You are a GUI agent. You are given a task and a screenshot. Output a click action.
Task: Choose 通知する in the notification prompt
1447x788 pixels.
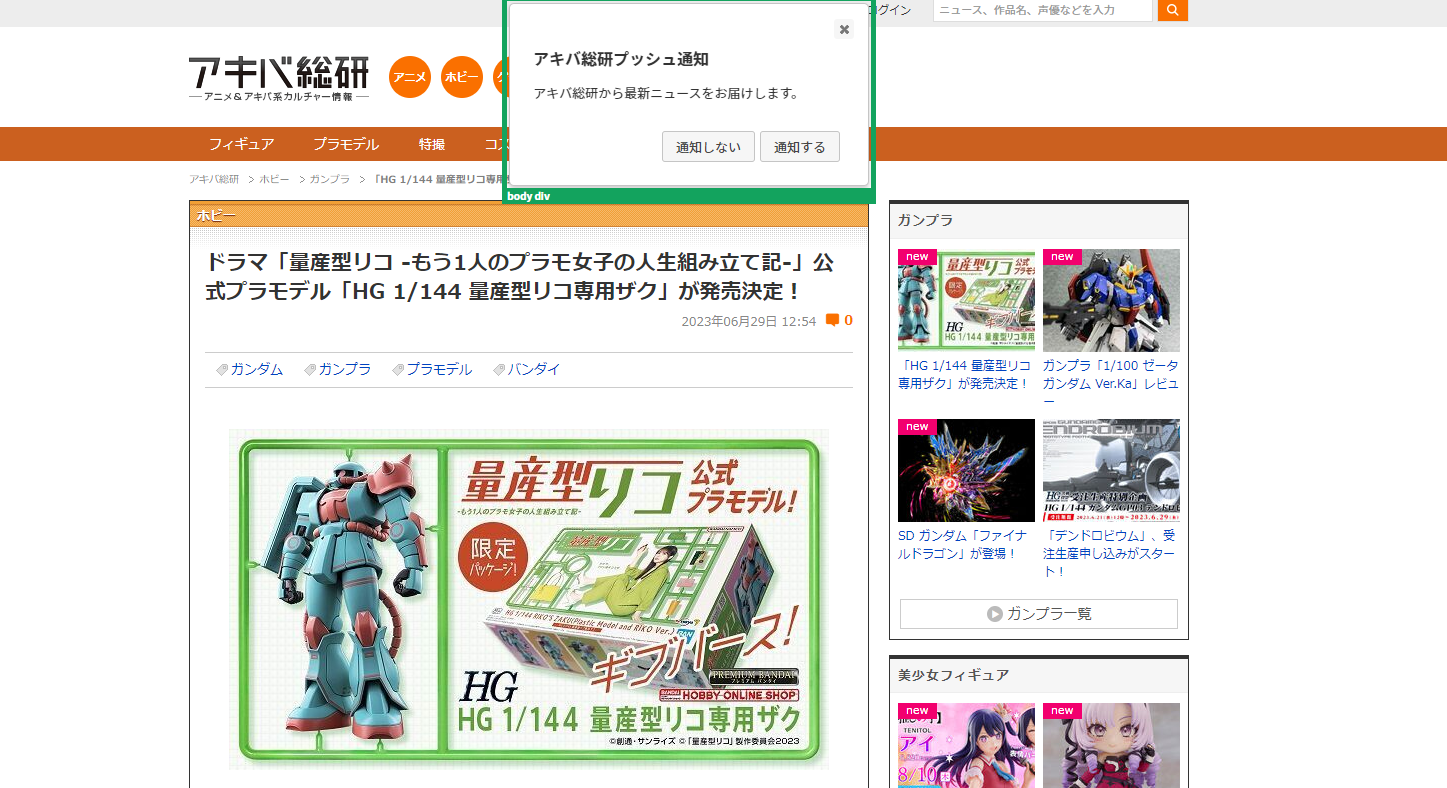point(799,146)
